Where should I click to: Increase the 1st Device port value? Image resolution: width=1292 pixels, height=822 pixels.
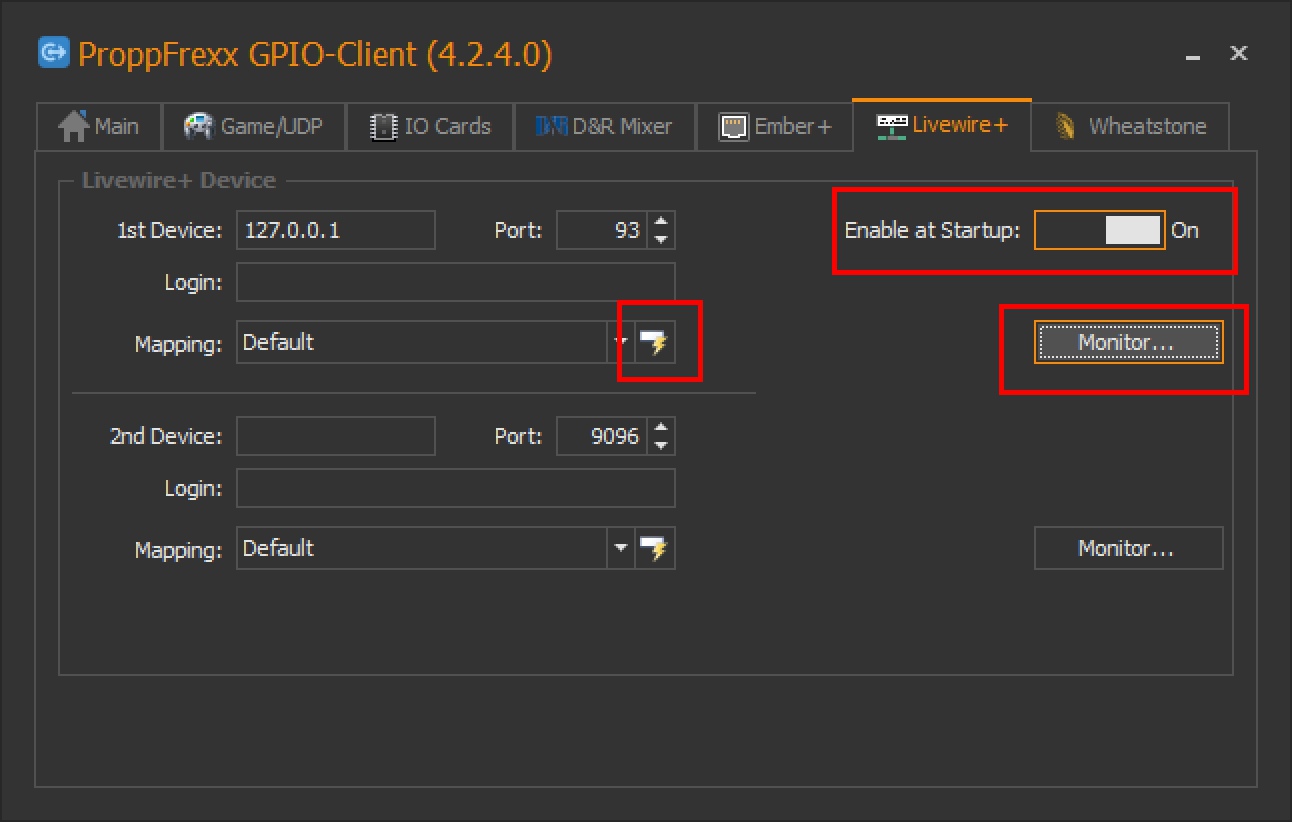coord(660,221)
